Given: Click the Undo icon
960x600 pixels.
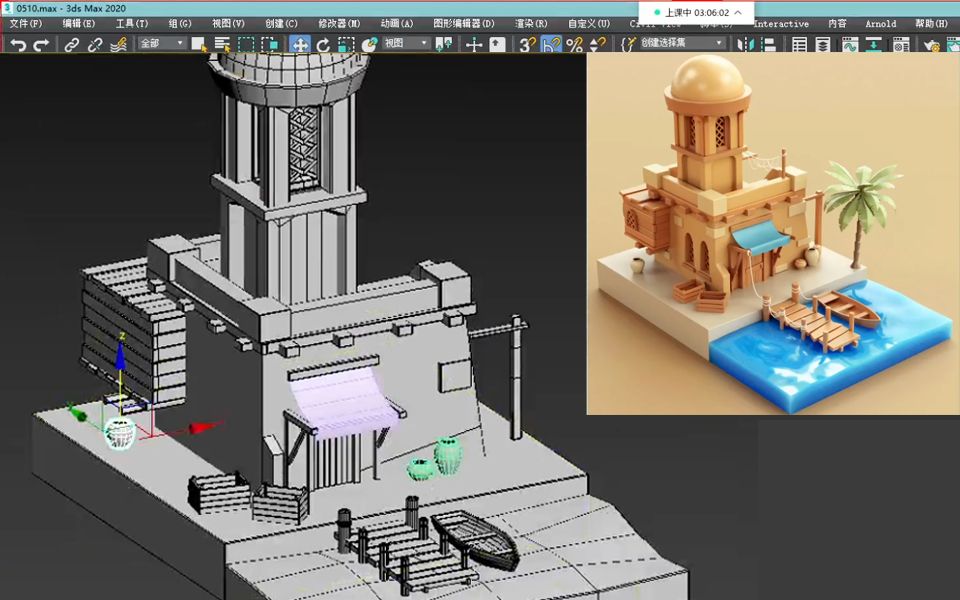Looking at the screenshot, I should coord(20,43).
